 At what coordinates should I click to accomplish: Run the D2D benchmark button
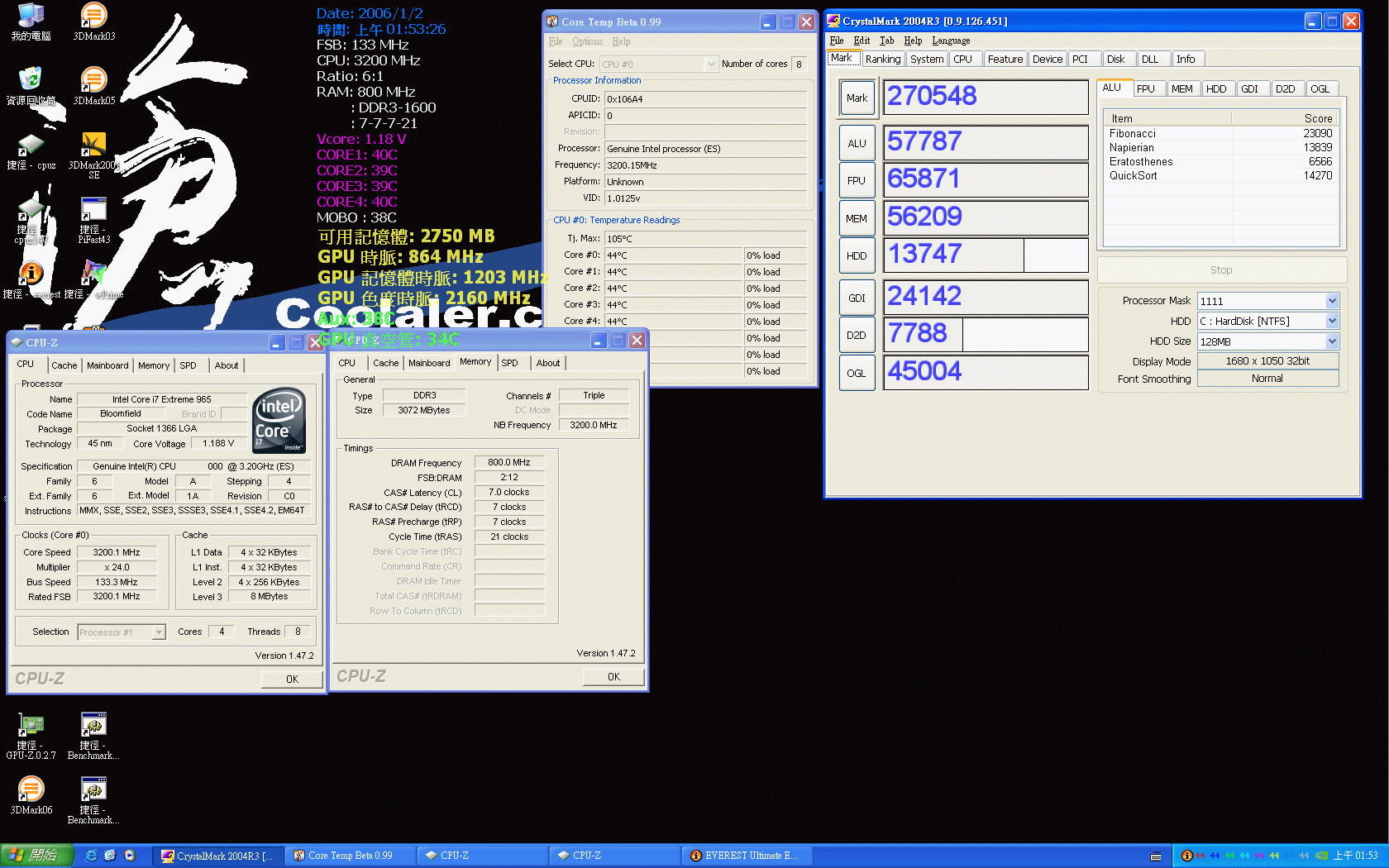point(857,335)
